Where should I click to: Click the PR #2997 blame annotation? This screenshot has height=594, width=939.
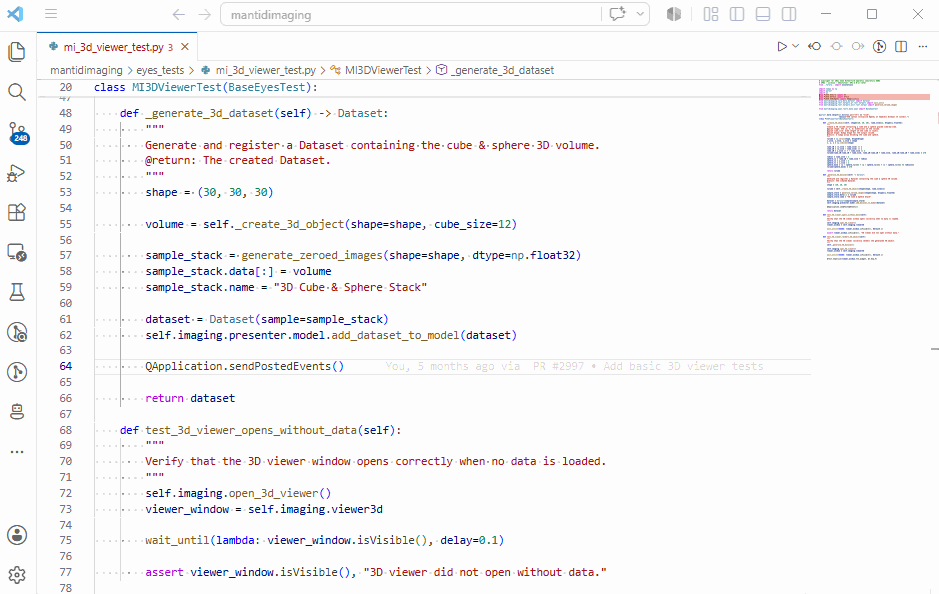coord(558,366)
